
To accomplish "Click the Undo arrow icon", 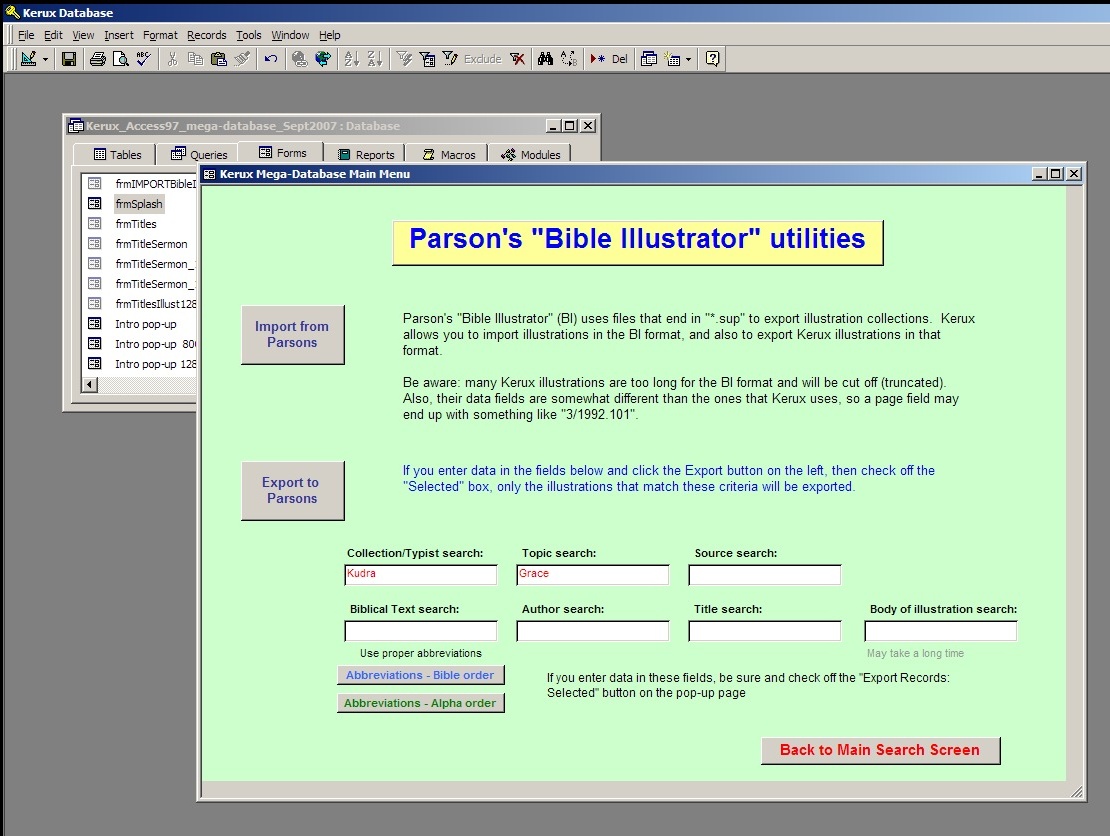I will pos(270,59).
